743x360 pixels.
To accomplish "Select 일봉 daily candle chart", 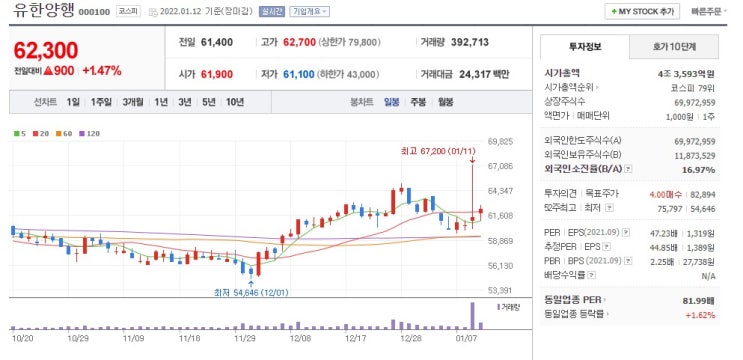I will pos(392,102).
